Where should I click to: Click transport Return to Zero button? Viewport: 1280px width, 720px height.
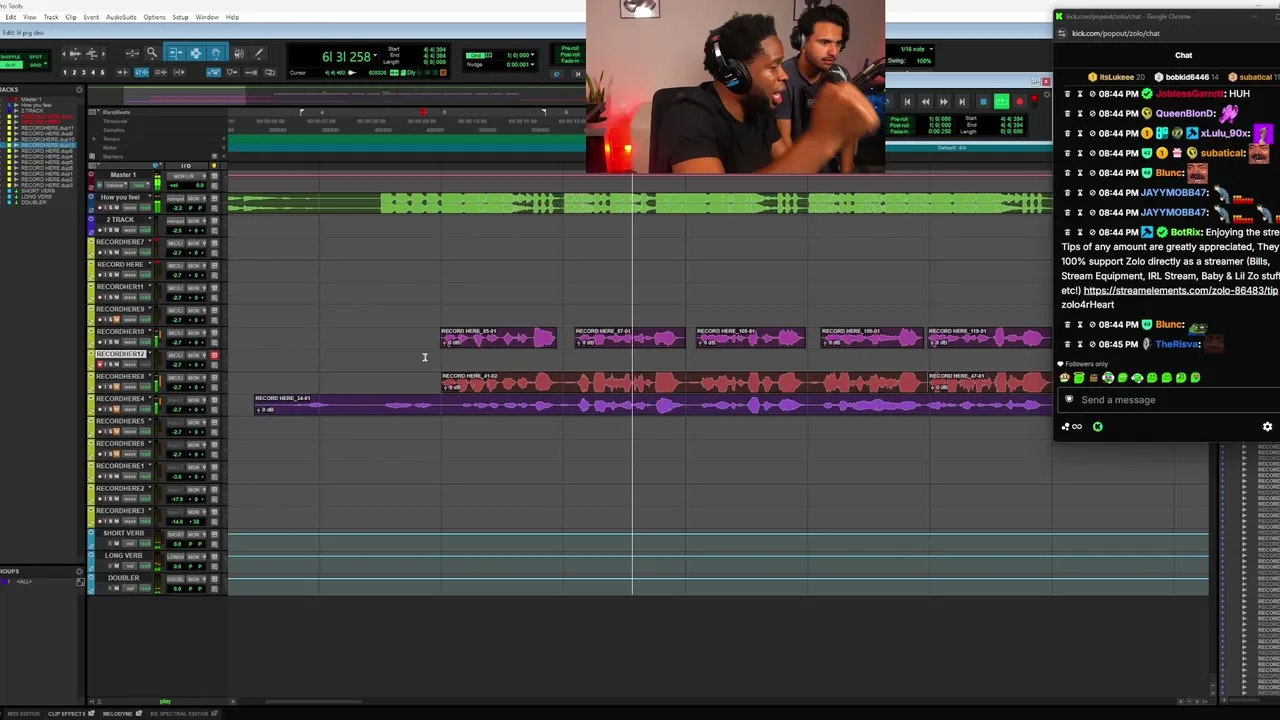(x=907, y=102)
